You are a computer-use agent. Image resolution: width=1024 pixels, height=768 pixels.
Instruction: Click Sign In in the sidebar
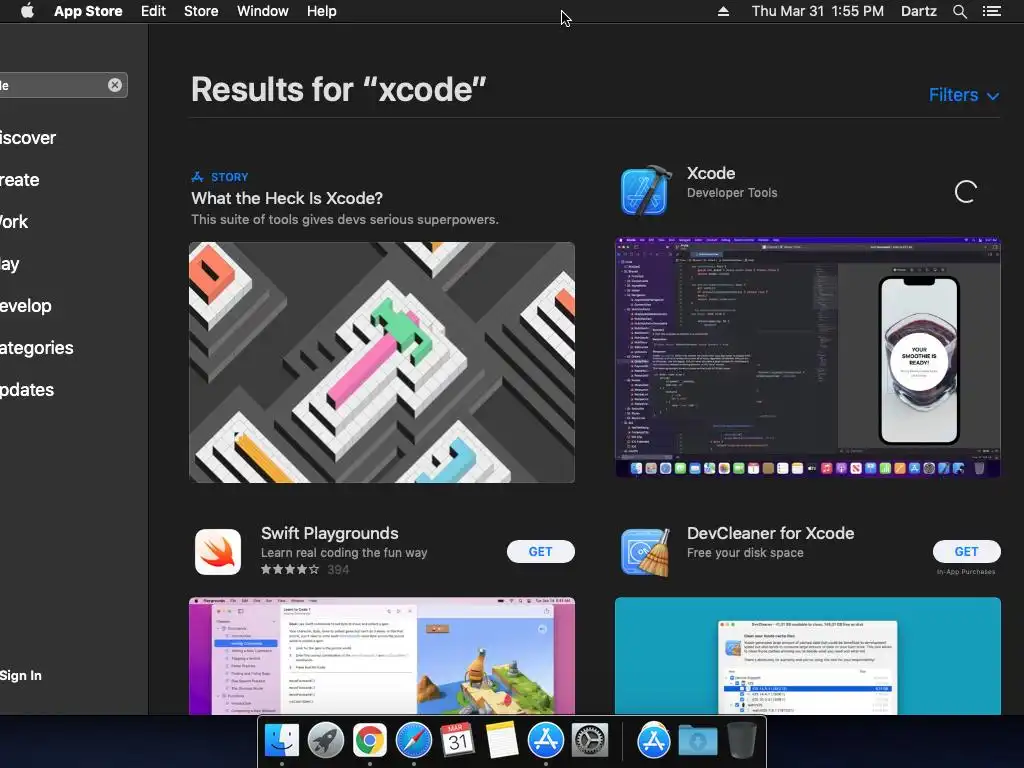[21, 676]
